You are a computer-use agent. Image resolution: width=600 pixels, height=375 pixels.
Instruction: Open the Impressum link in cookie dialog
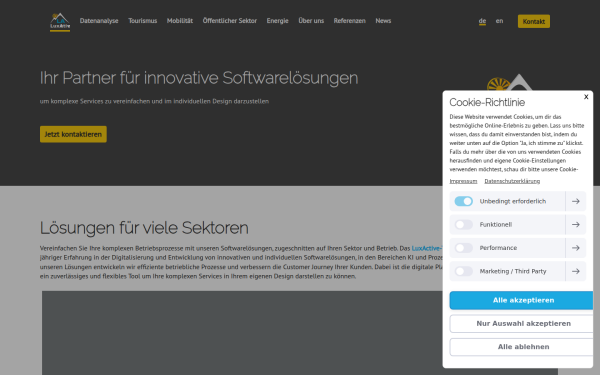click(x=463, y=181)
